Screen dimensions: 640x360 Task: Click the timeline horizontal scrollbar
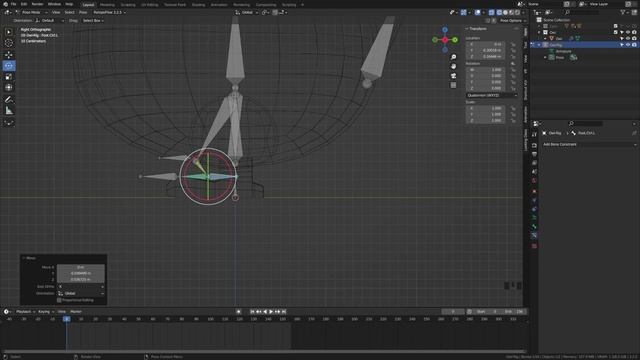tap(263, 351)
